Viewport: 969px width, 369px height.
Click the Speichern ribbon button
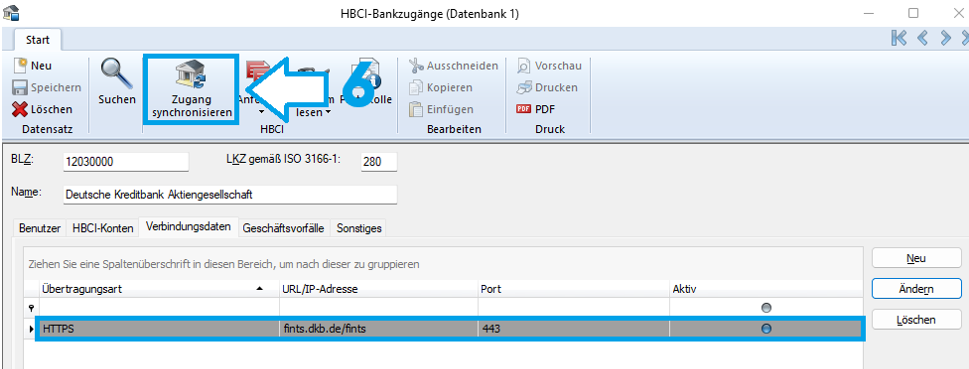click(x=47, y=88)
